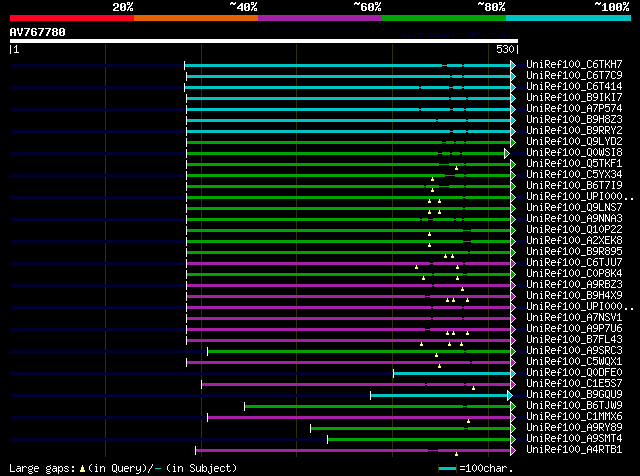
Task: Select the UniRef100_A9NNA3 label
Action: click(574, 219)
